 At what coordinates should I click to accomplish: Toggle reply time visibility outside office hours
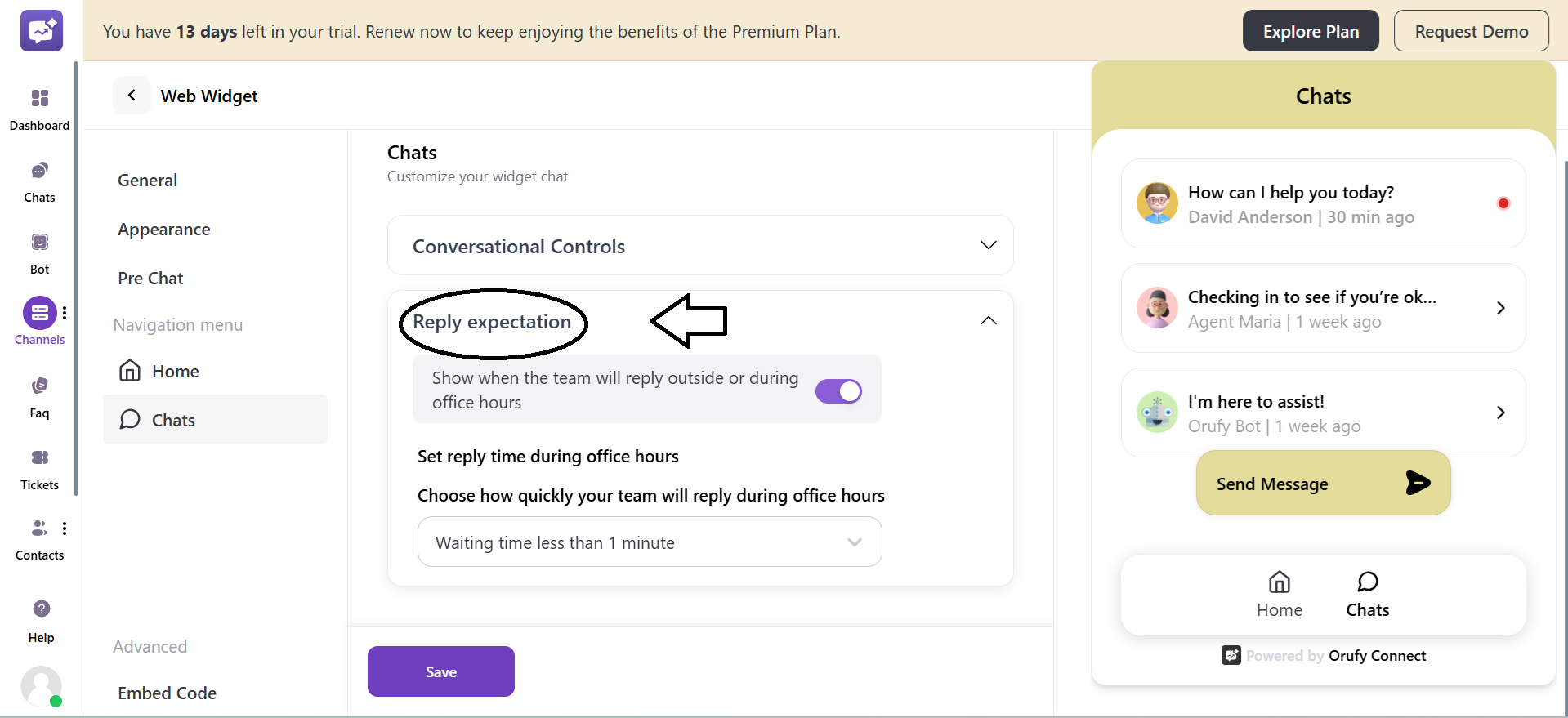point(838,390)
